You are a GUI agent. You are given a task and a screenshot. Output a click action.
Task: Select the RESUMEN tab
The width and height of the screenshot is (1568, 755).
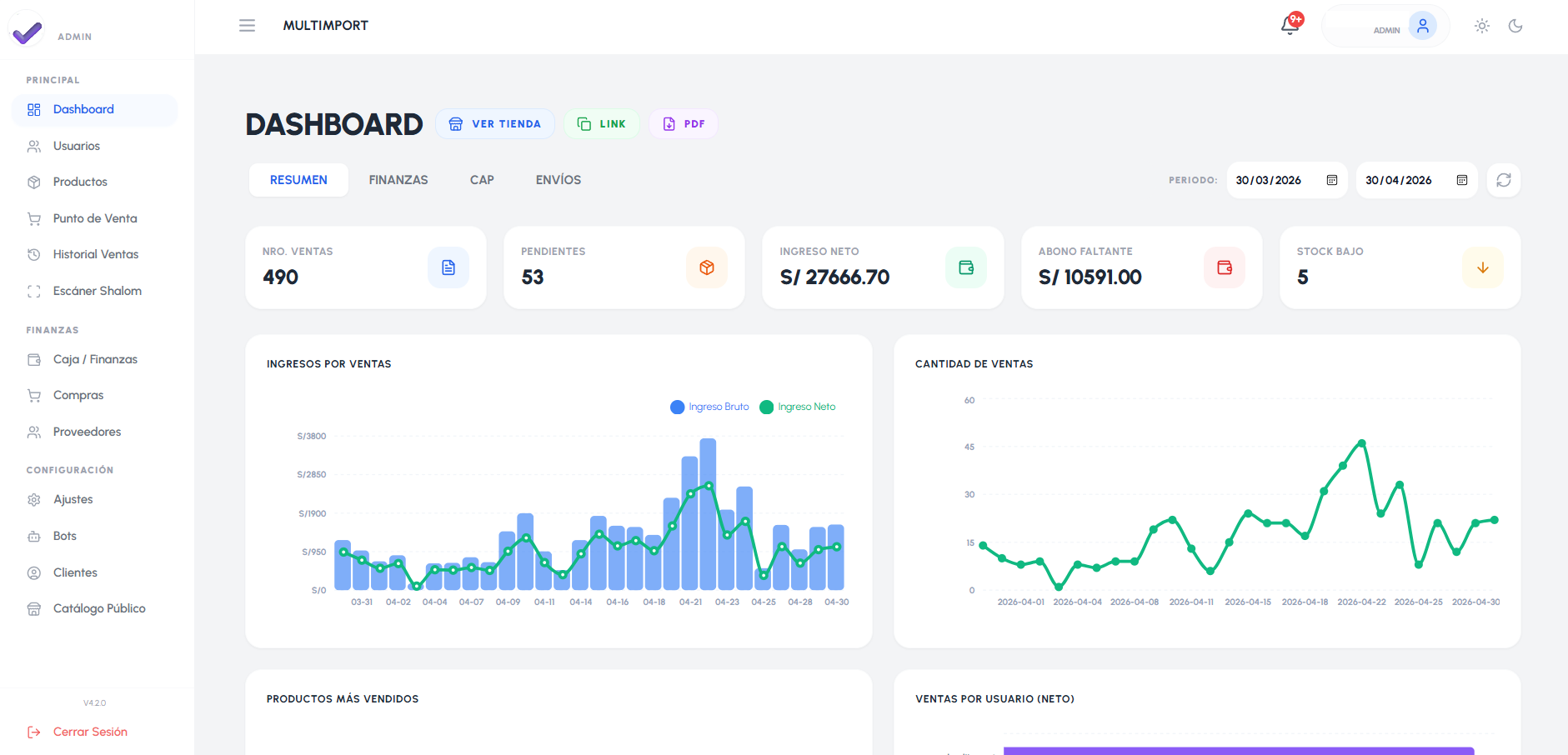(x=298, y=180)
